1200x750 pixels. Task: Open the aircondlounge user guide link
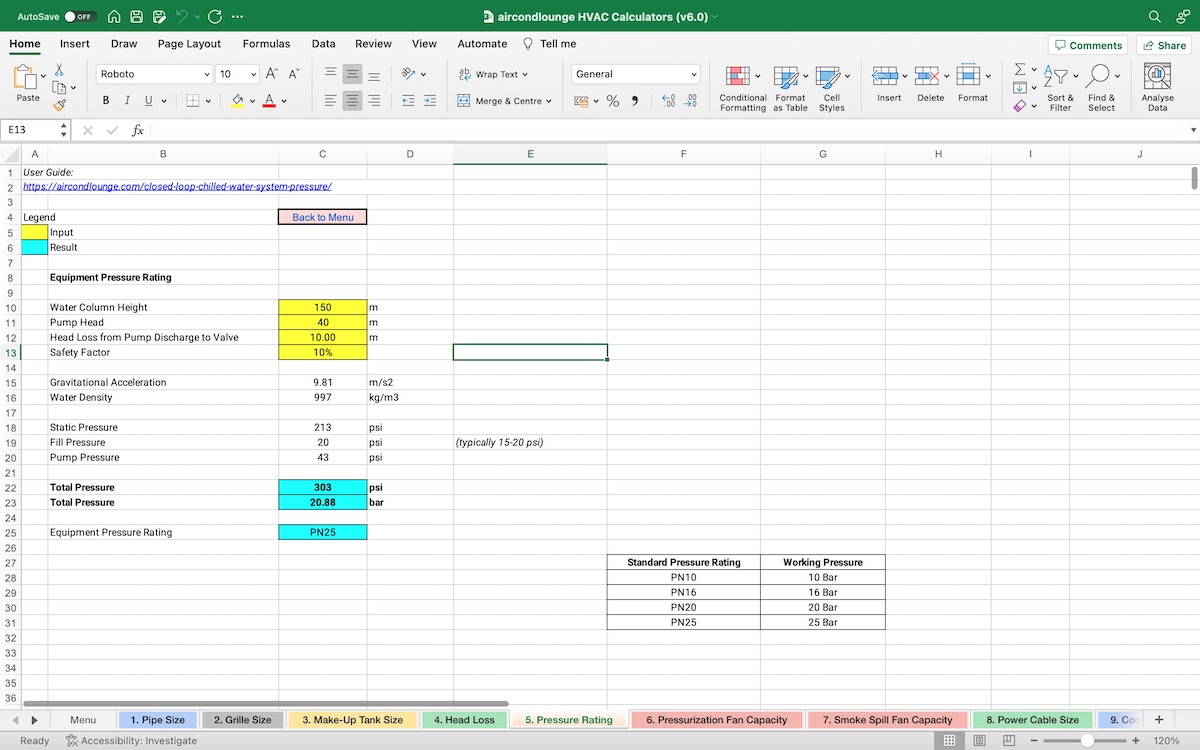[177, 187]
